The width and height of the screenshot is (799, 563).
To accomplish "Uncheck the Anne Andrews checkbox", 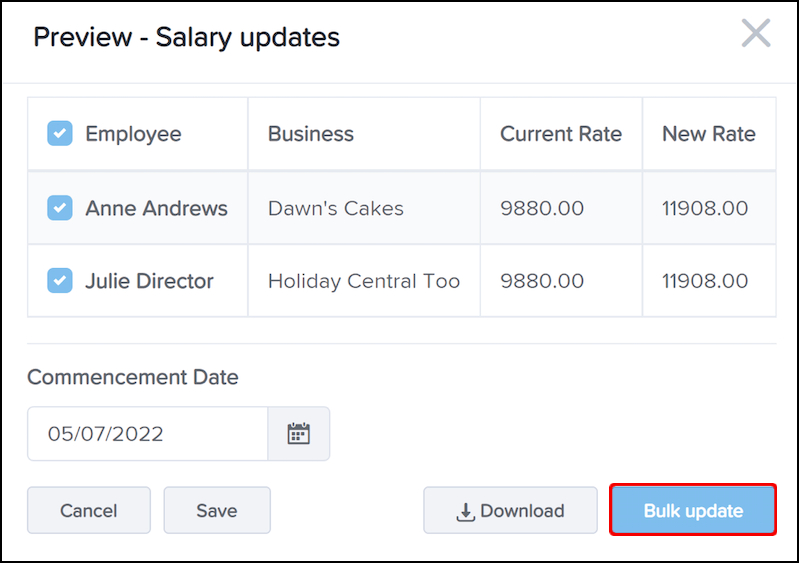I will tap(60, 208).
